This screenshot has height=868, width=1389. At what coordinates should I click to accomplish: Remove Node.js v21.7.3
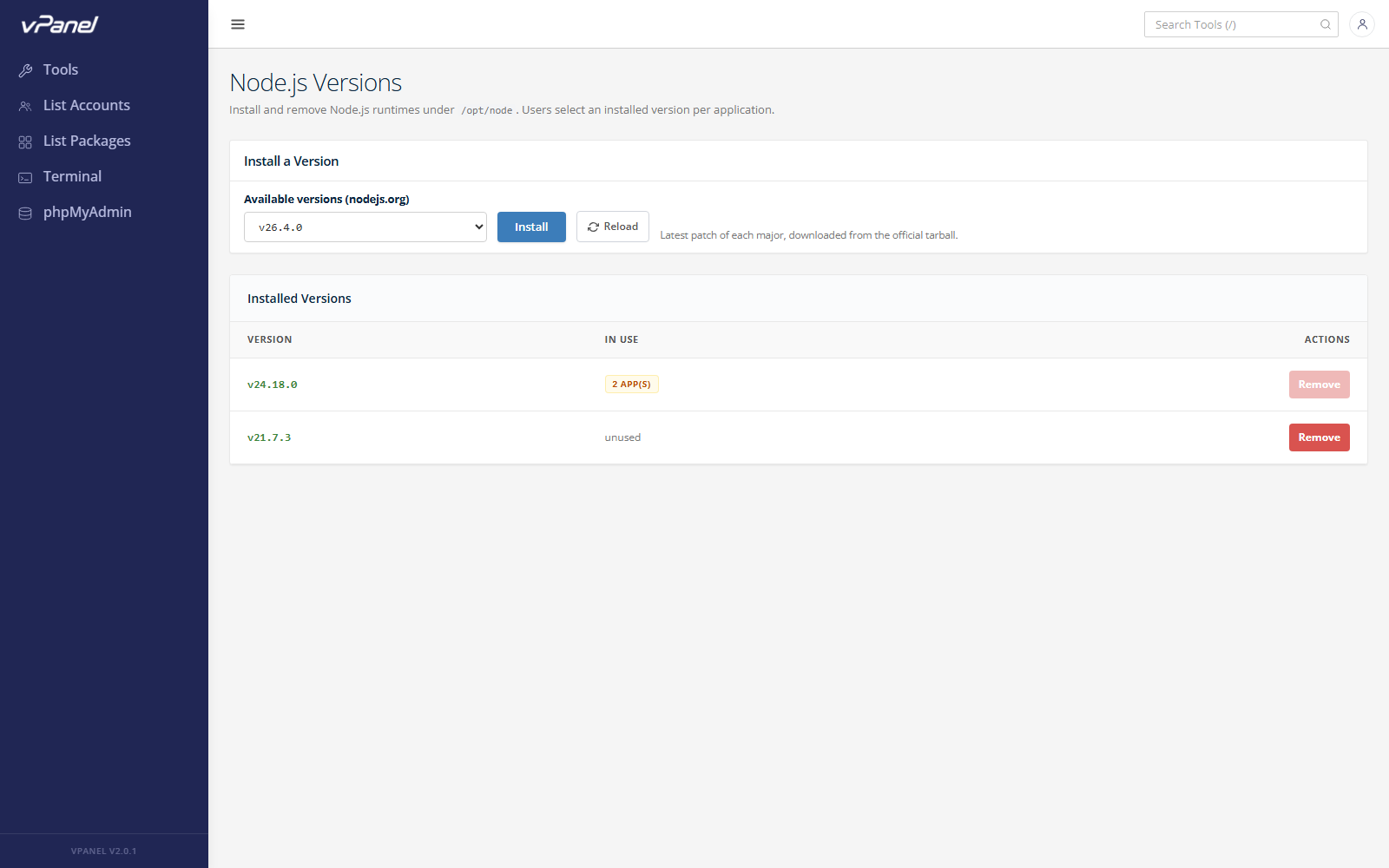(1319, 437)
